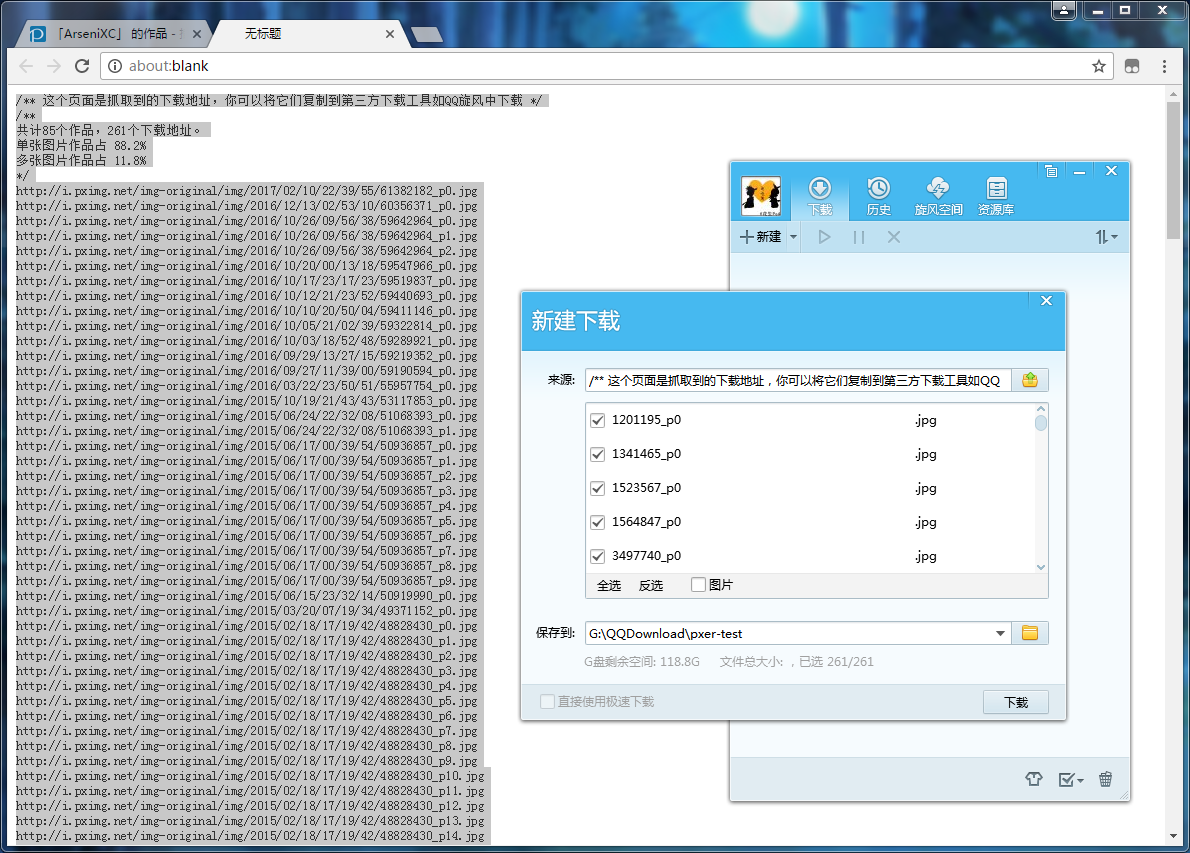Uncheck the 1201195_p0 file checkbox
Viewport: 1190px width, 853px height.
[597, 420]
